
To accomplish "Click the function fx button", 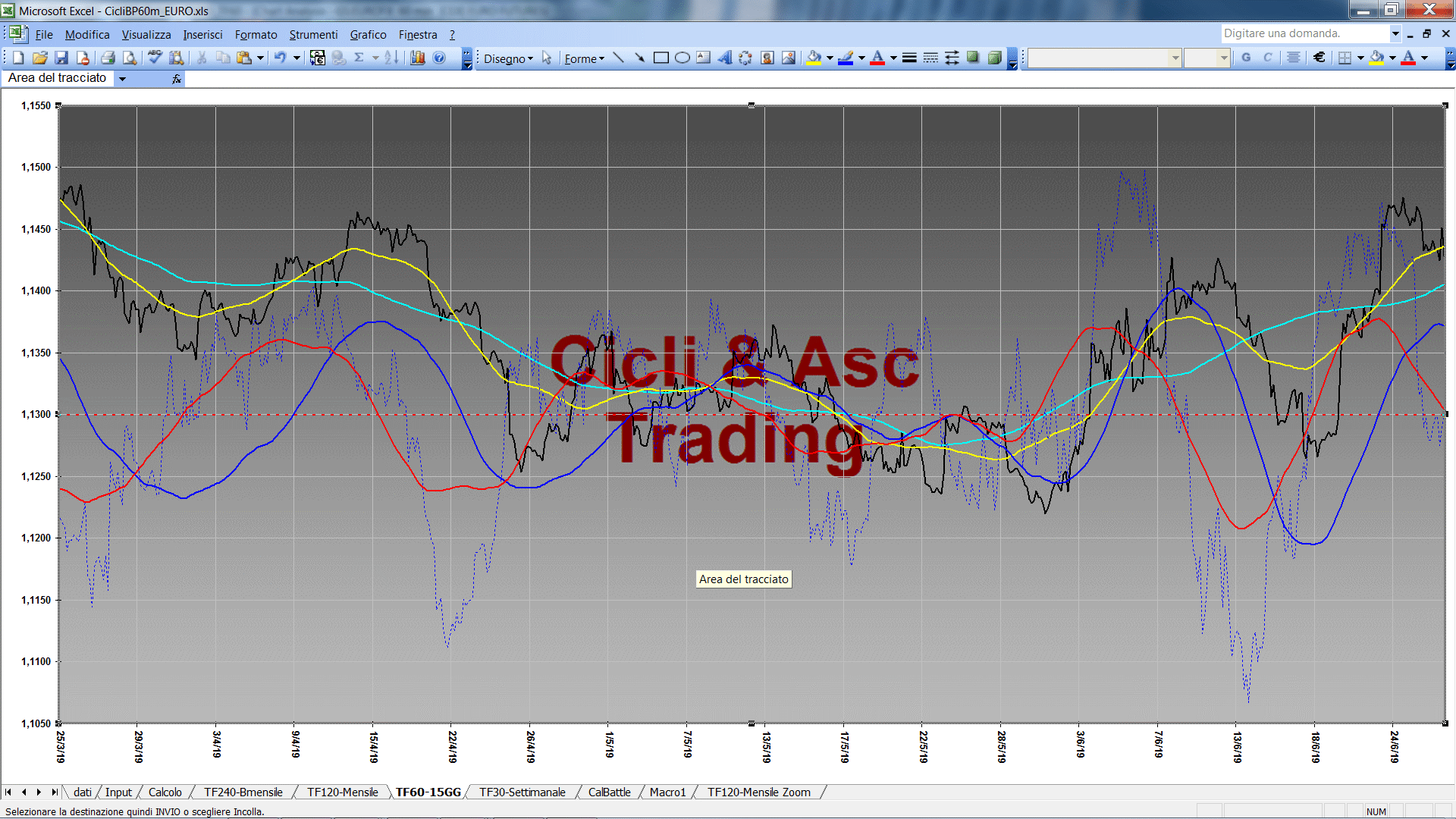I will click(x=176, y=78).
